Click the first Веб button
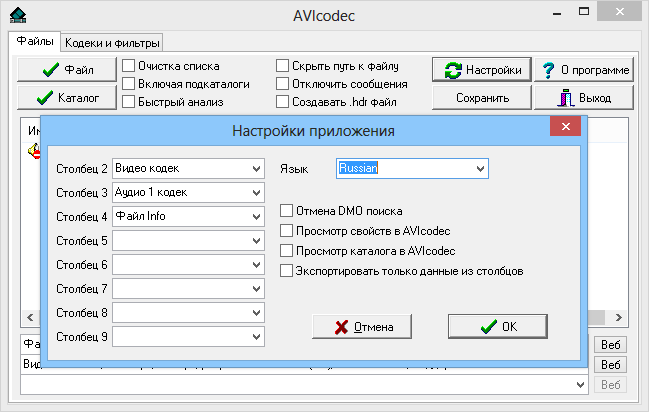Screen dimensions: 649x412 tap(611, 345)
